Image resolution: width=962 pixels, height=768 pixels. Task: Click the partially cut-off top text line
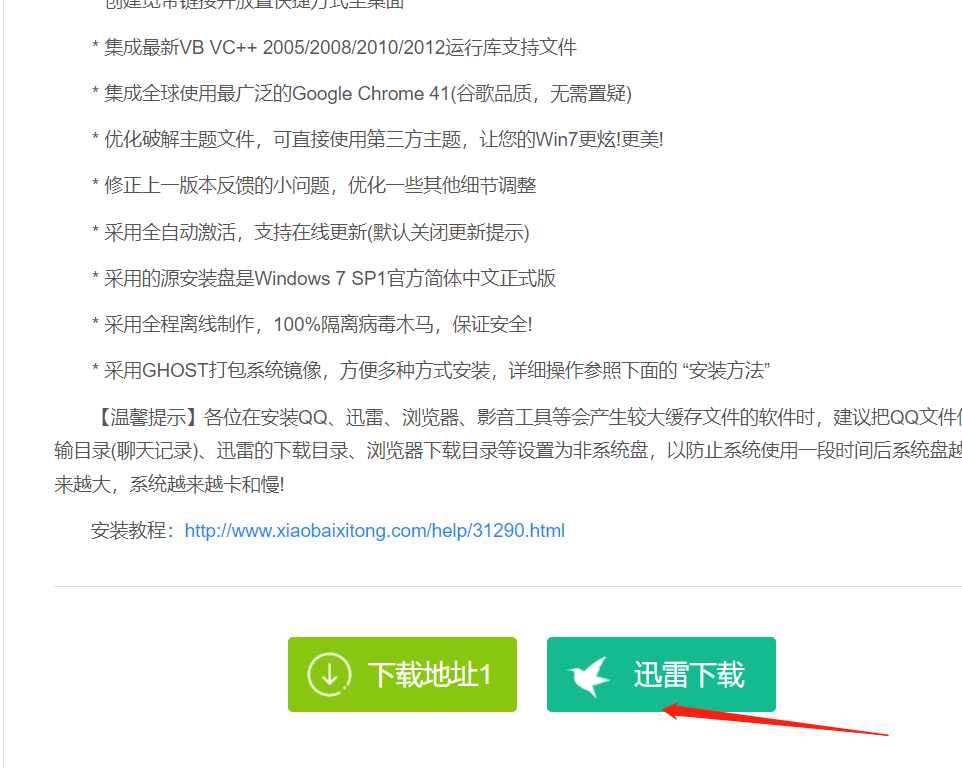(255, 4)
